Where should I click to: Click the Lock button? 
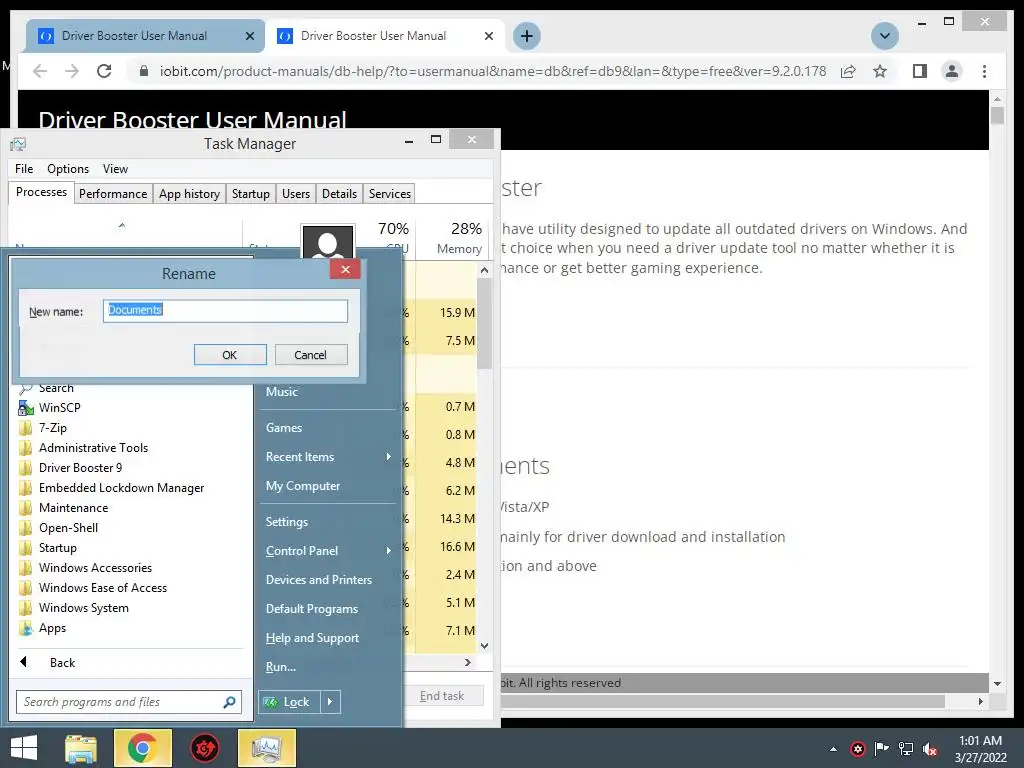tap(289, 702)
